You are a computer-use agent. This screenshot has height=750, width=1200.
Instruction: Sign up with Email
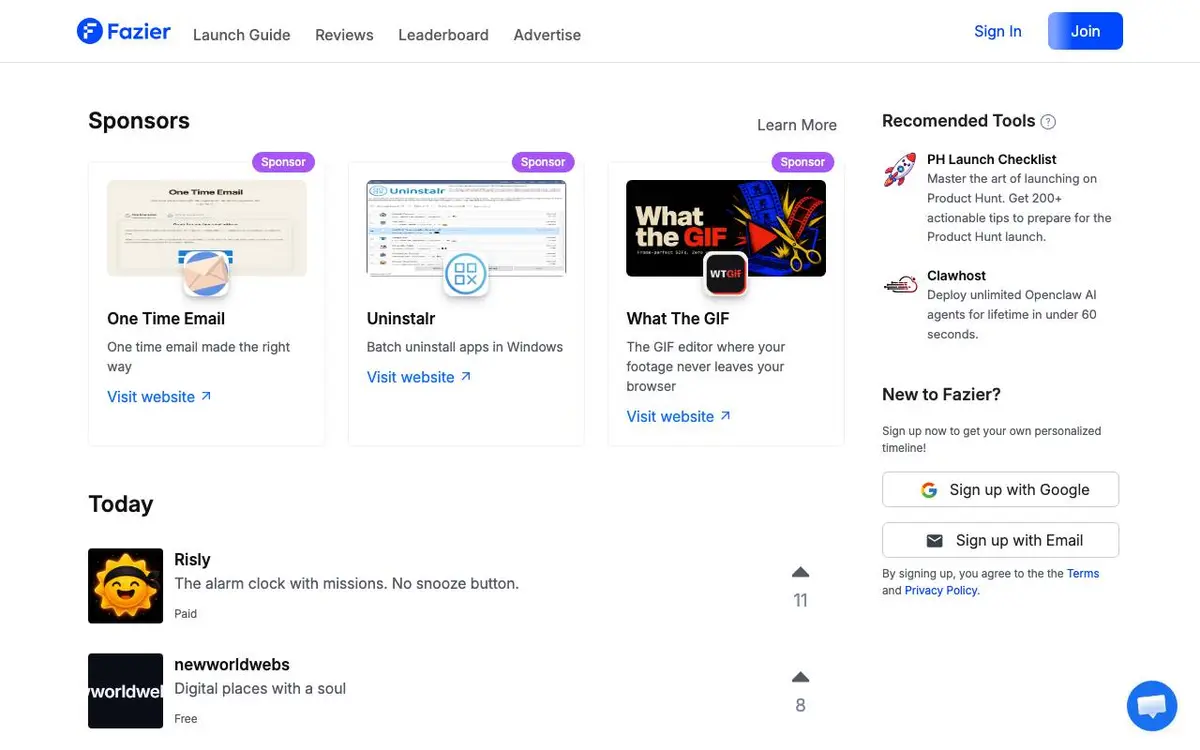click(x=1000, y=540)
